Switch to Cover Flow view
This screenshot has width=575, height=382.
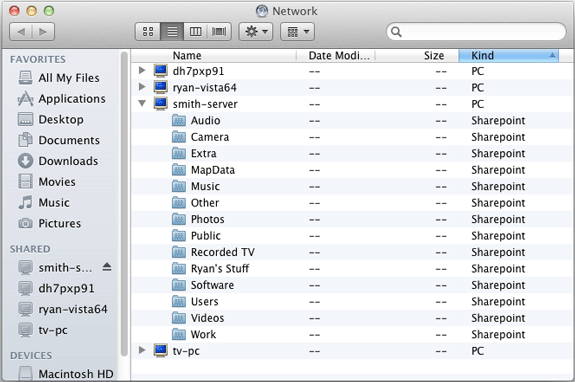[x=219, y=32]
